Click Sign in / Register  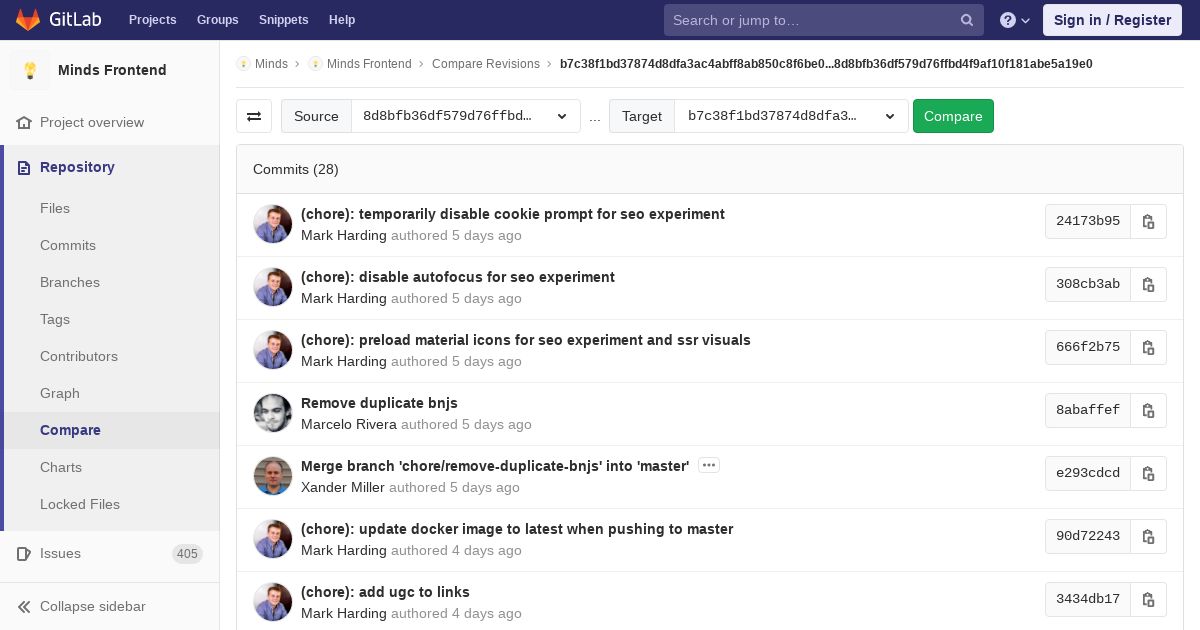(1112, 20)
